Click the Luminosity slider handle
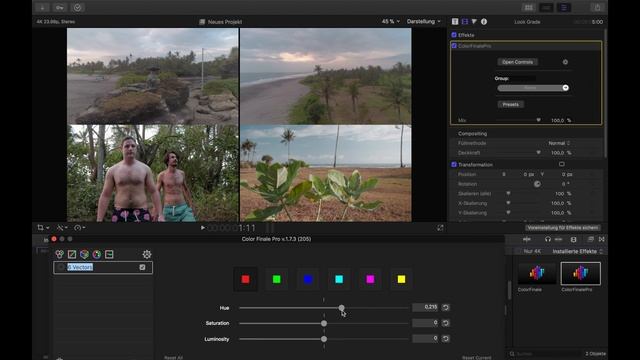Viewport: 640px width, 360px height. point(324,339)
